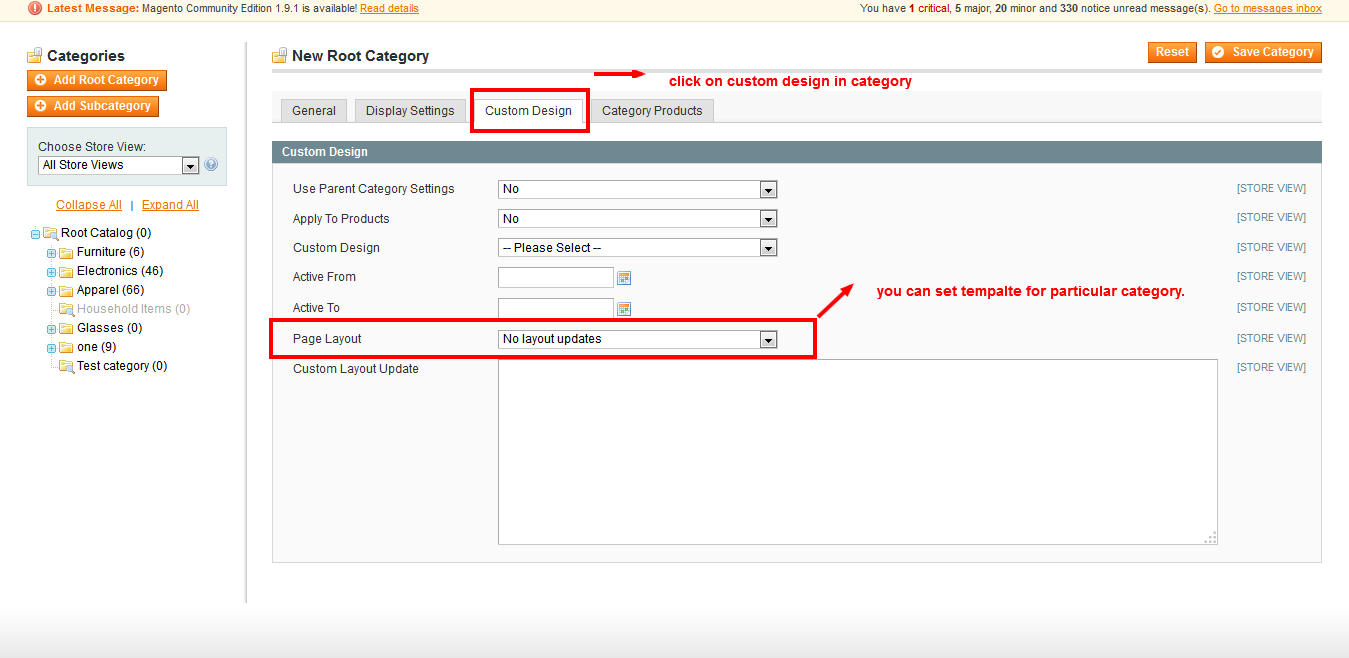1349x658 pixels.
Task: Select Glasses (0) category
Action: click(109, 328)
